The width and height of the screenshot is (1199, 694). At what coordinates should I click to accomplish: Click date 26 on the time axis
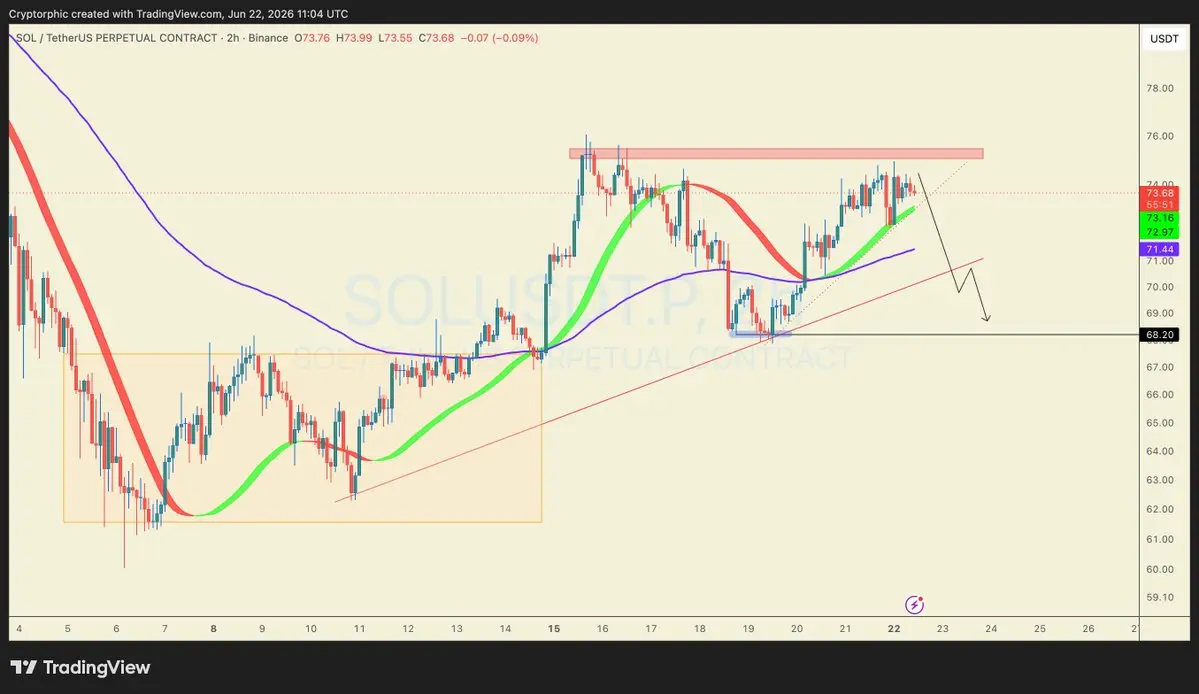tap(1088, 628)
